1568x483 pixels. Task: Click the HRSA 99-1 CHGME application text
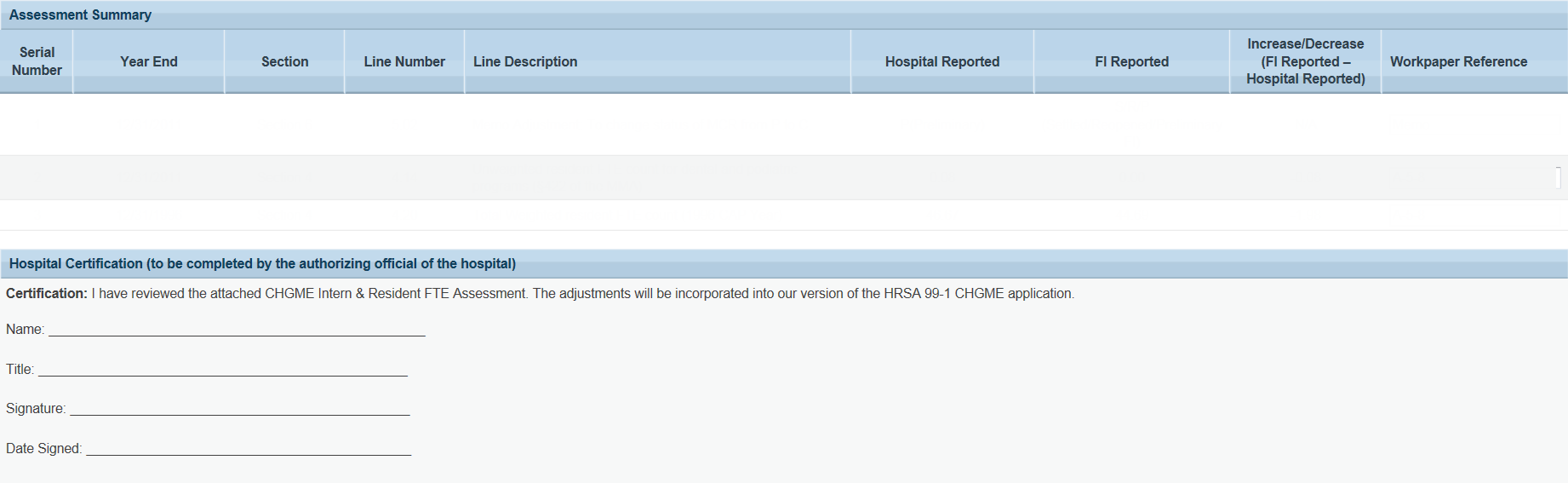(x=978, y=293)
